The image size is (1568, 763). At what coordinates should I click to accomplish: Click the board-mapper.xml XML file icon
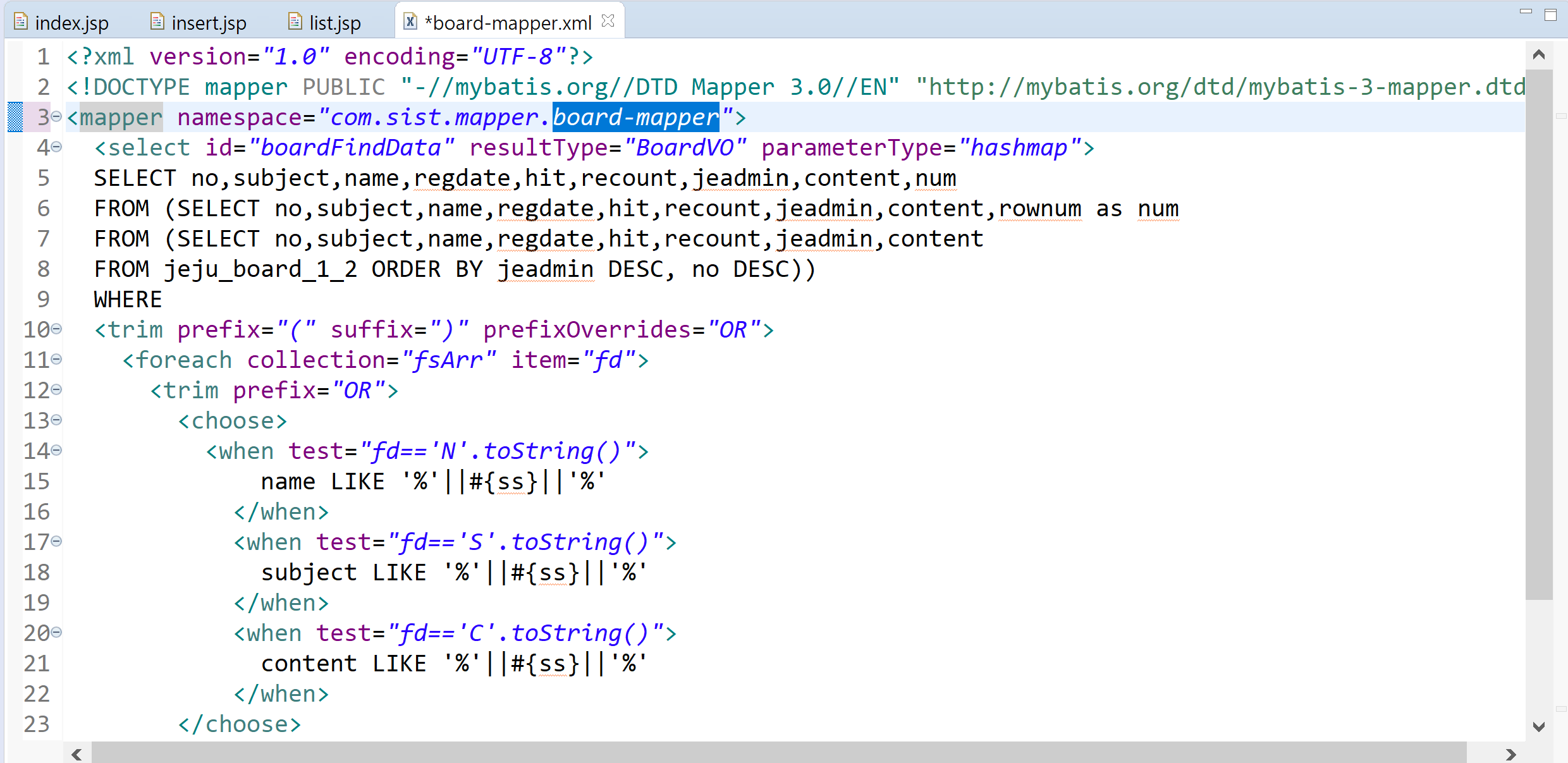(x=410, y=22)
